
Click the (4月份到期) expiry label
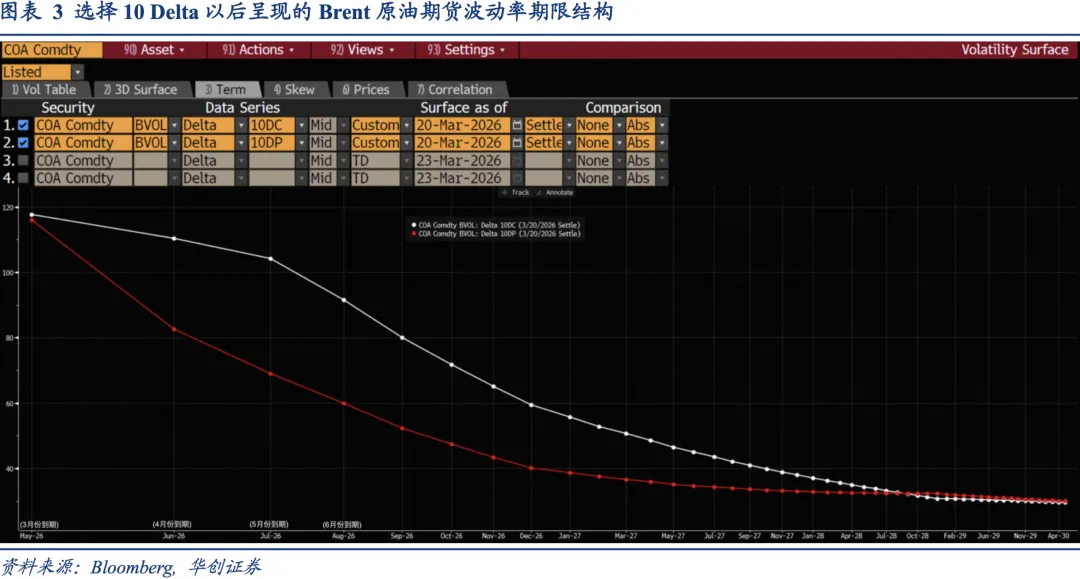(172, 525)
